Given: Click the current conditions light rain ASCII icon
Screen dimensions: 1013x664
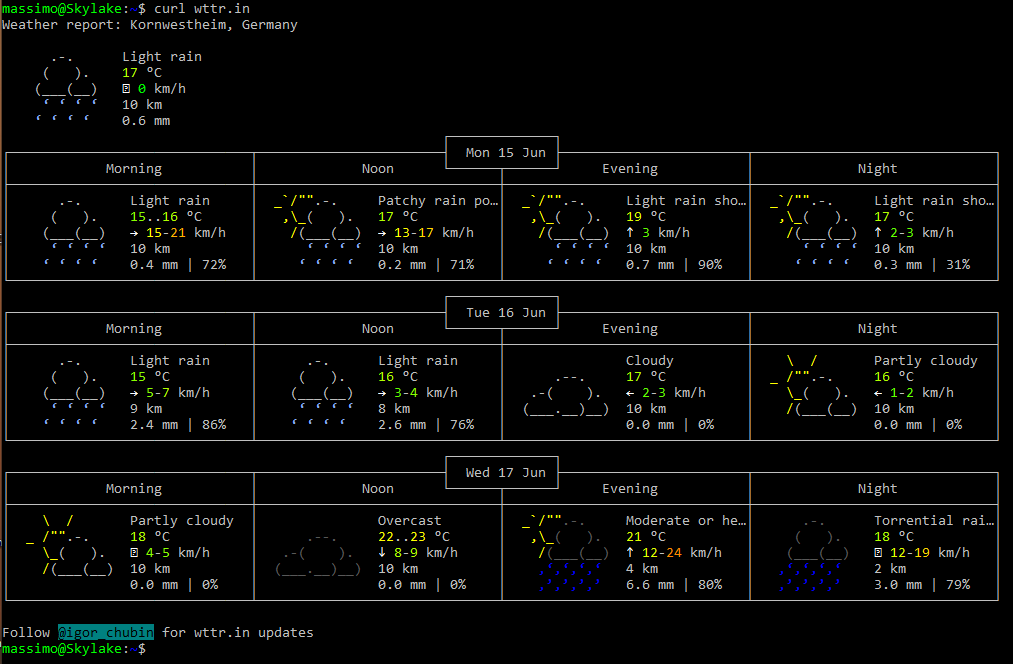Looking at the screenshot, I should click(67, 89).
